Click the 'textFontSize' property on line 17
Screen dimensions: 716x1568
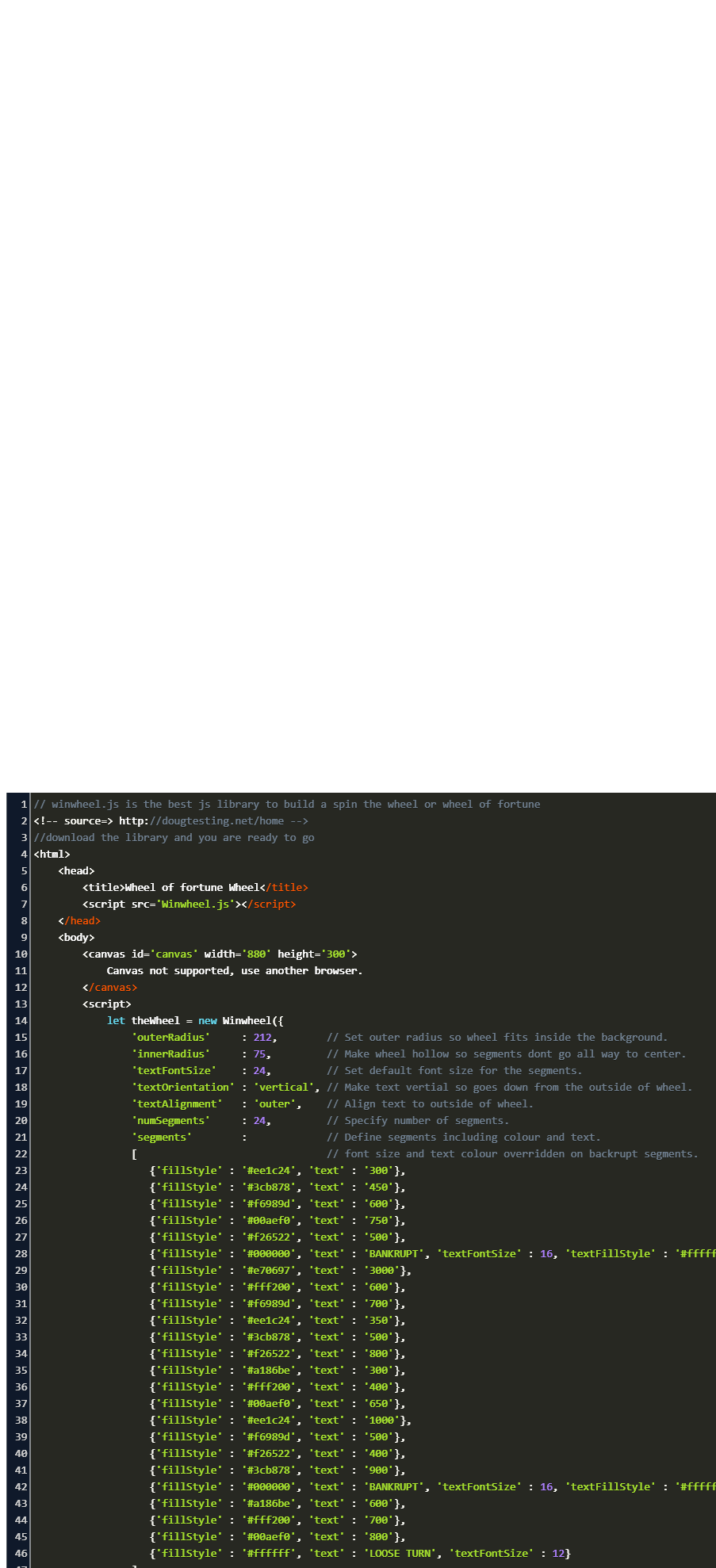click(x=174, y=1070)
